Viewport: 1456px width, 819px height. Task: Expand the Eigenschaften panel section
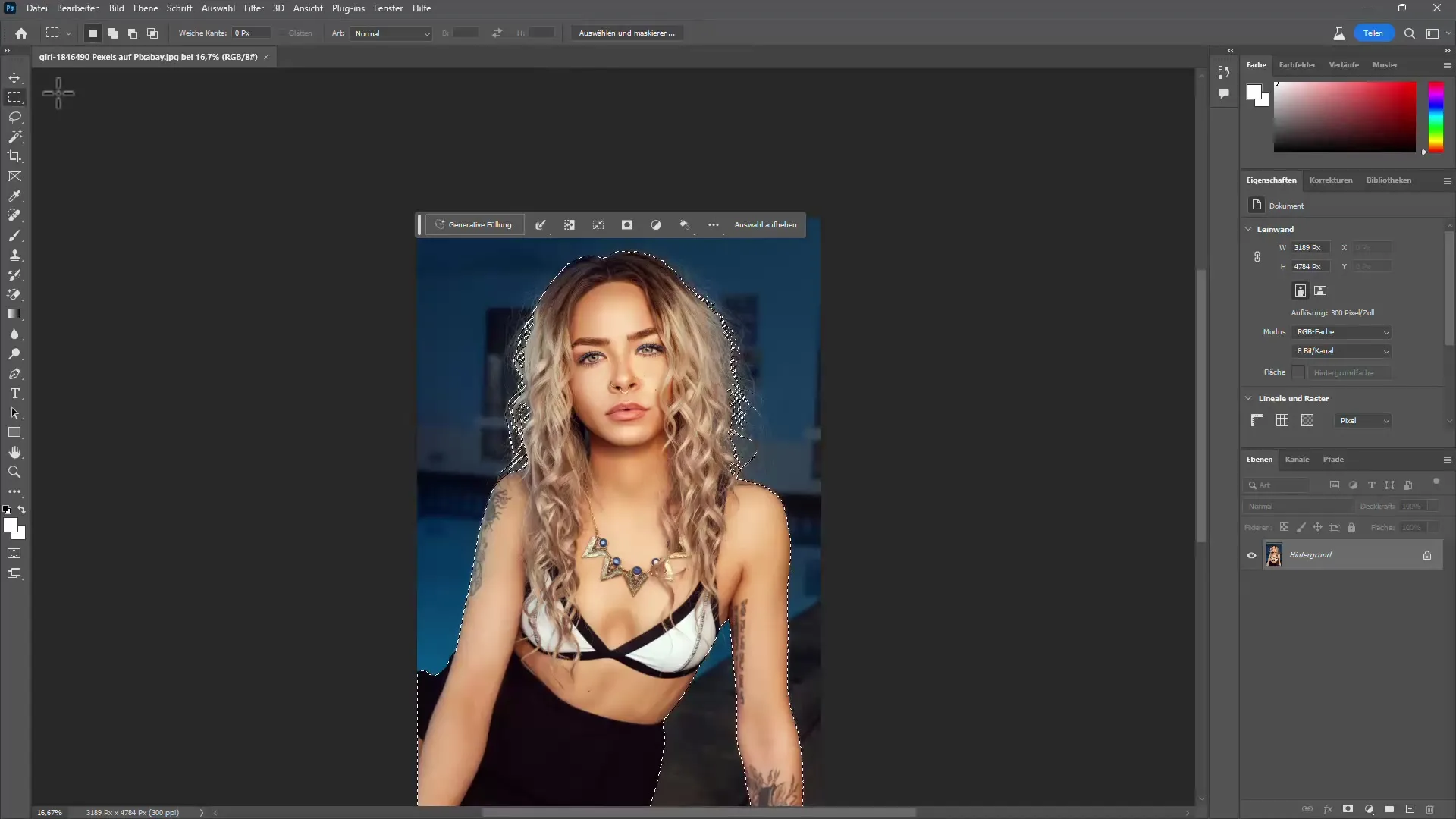tap(1271, 180)
